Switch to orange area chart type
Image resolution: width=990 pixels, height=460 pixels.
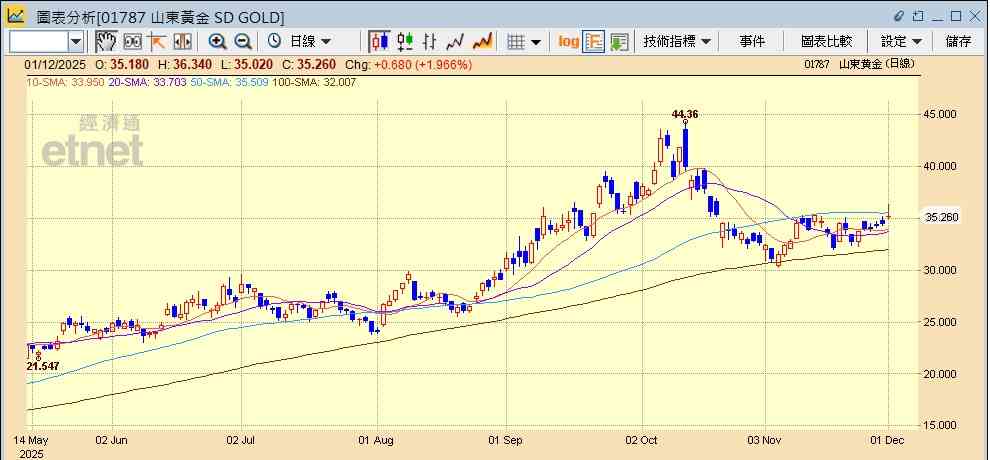coord(482,41)
